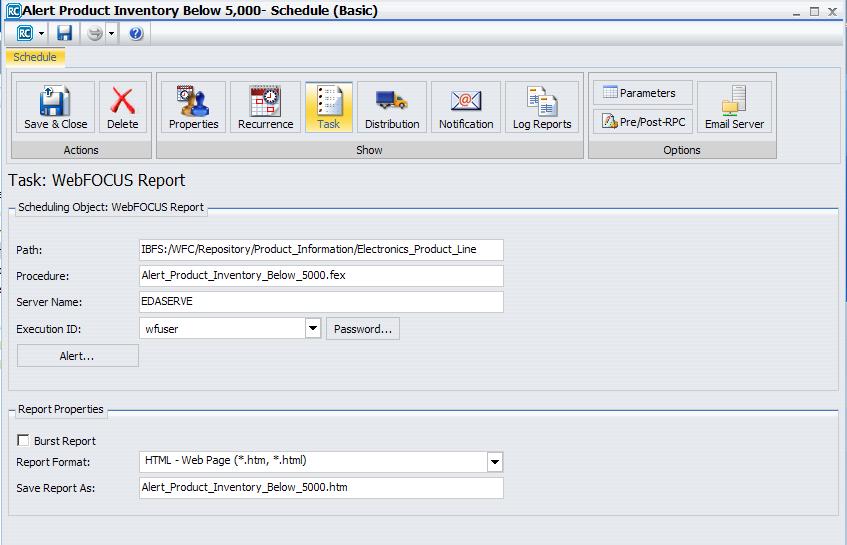
Task: Open Email Server settings
Action: pyautogui.click(x=734, y=107)
